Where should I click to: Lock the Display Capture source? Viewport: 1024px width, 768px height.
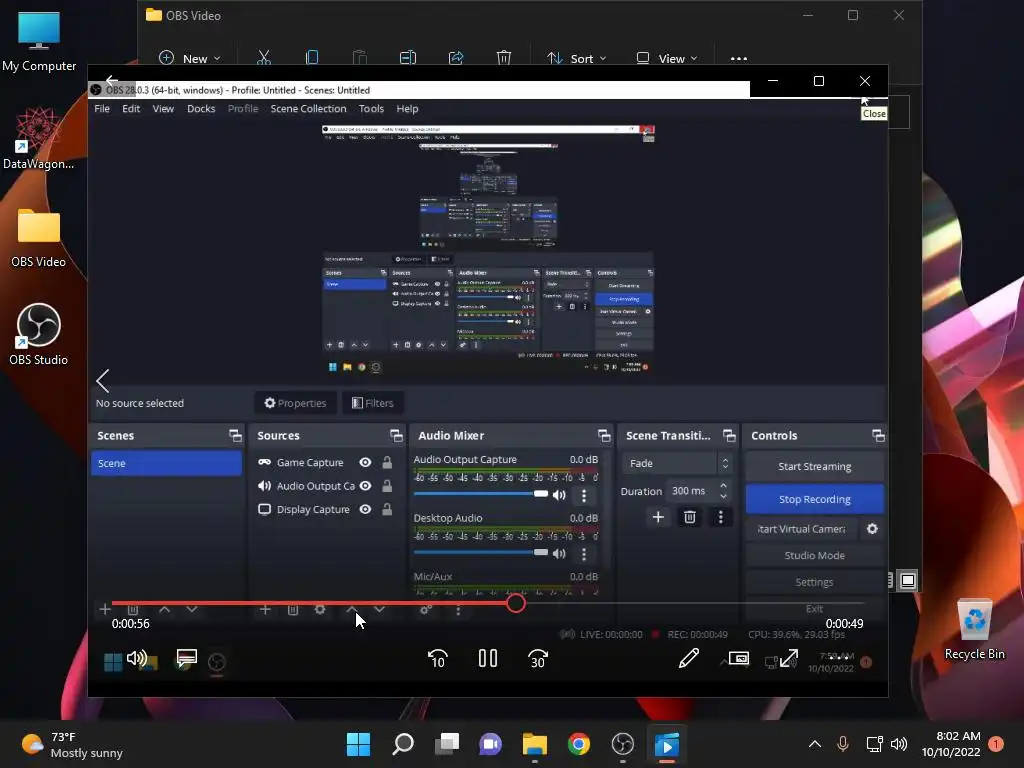click(x=387, y=509)
